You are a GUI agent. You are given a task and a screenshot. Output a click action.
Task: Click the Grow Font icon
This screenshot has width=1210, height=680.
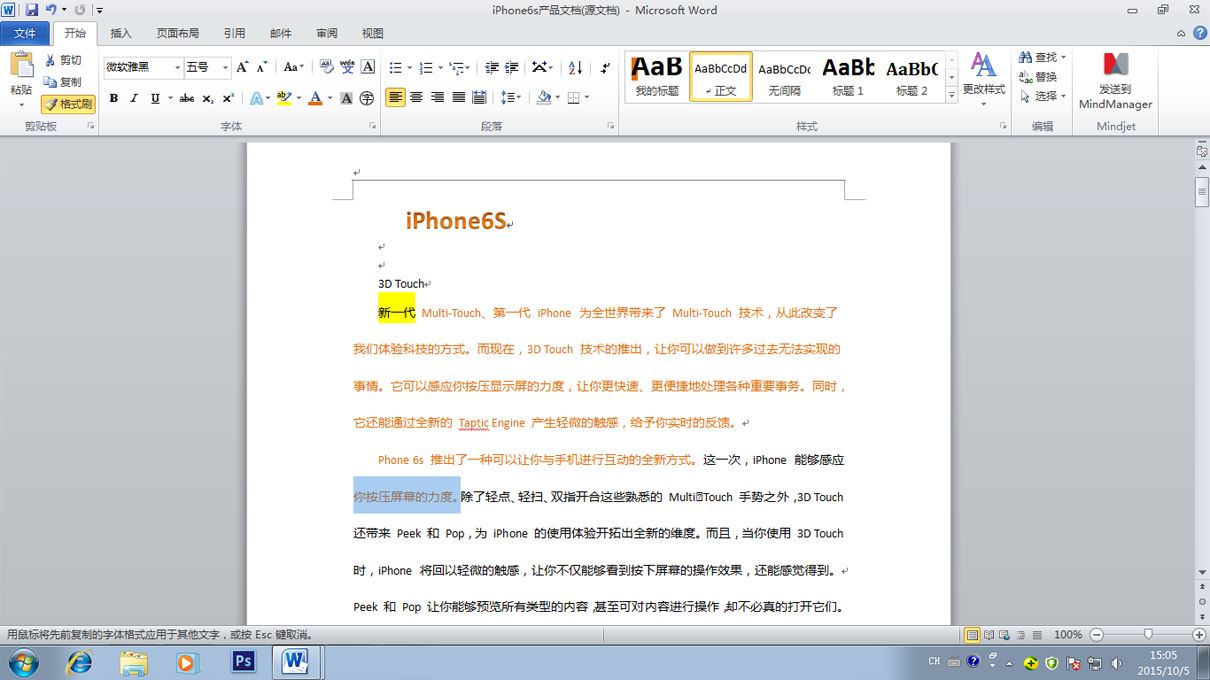tap(242, 67)
